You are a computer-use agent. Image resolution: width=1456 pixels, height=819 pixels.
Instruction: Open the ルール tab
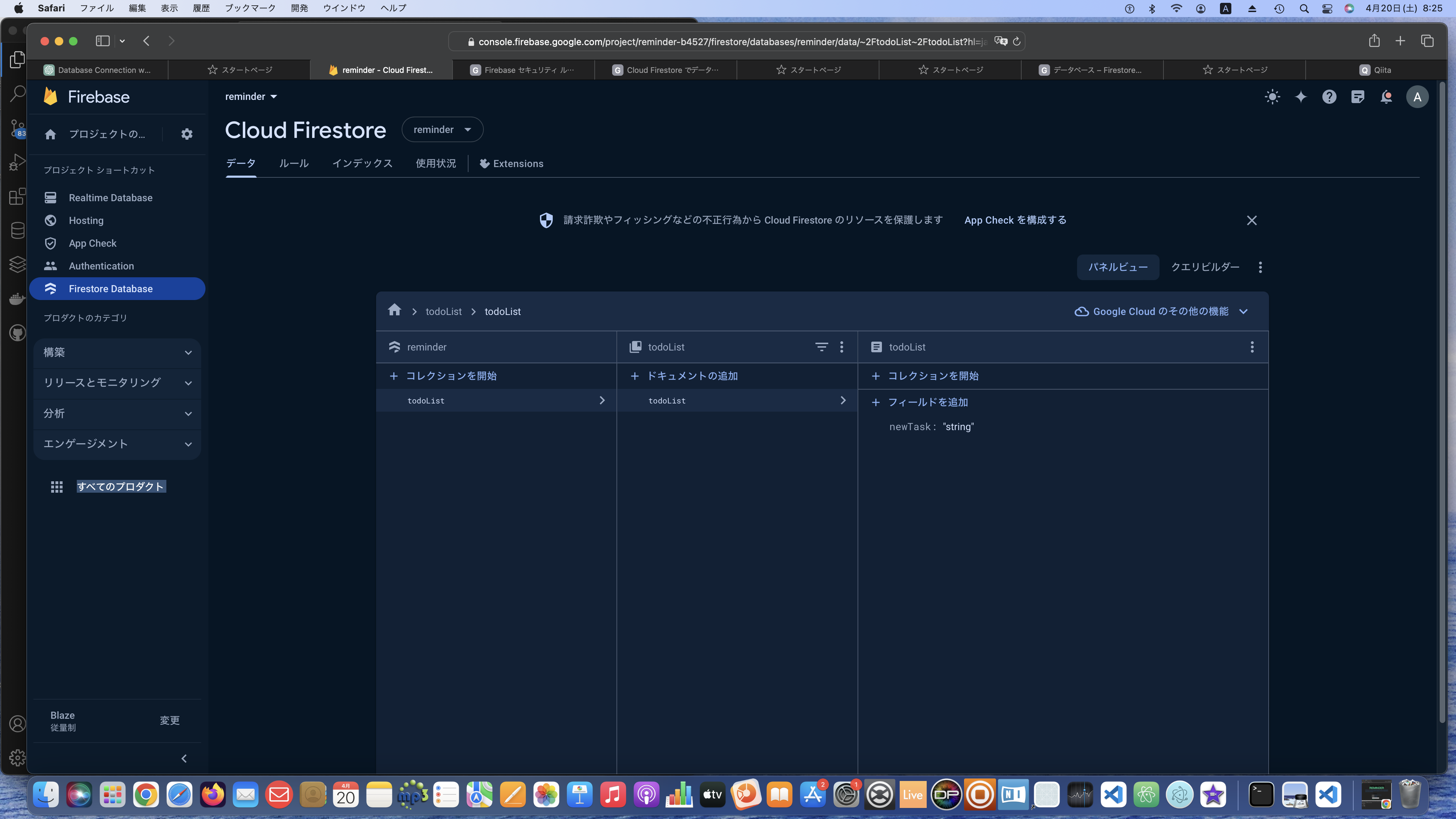293,164
